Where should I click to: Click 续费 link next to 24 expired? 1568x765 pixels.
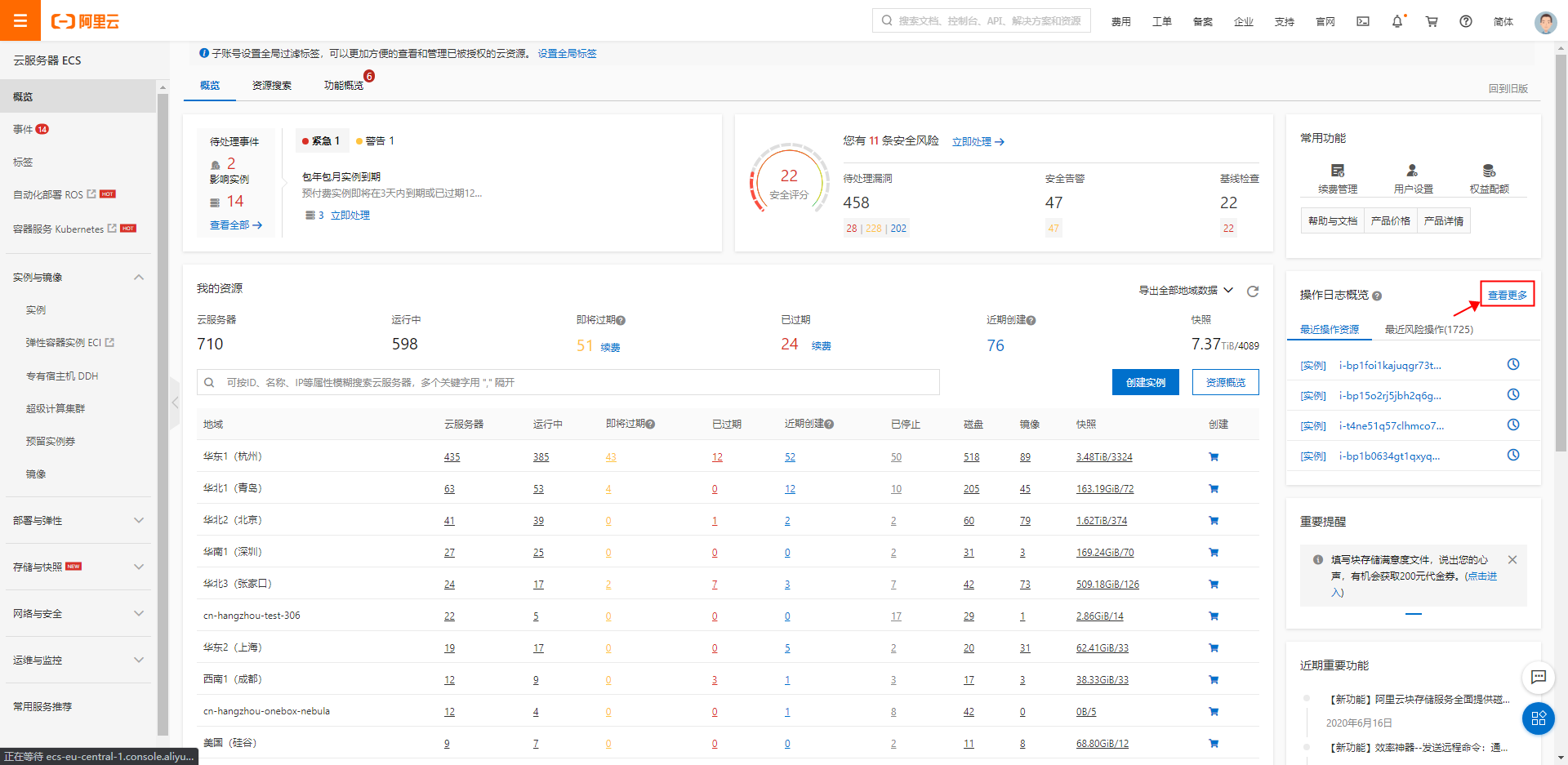tap(822, 346)
